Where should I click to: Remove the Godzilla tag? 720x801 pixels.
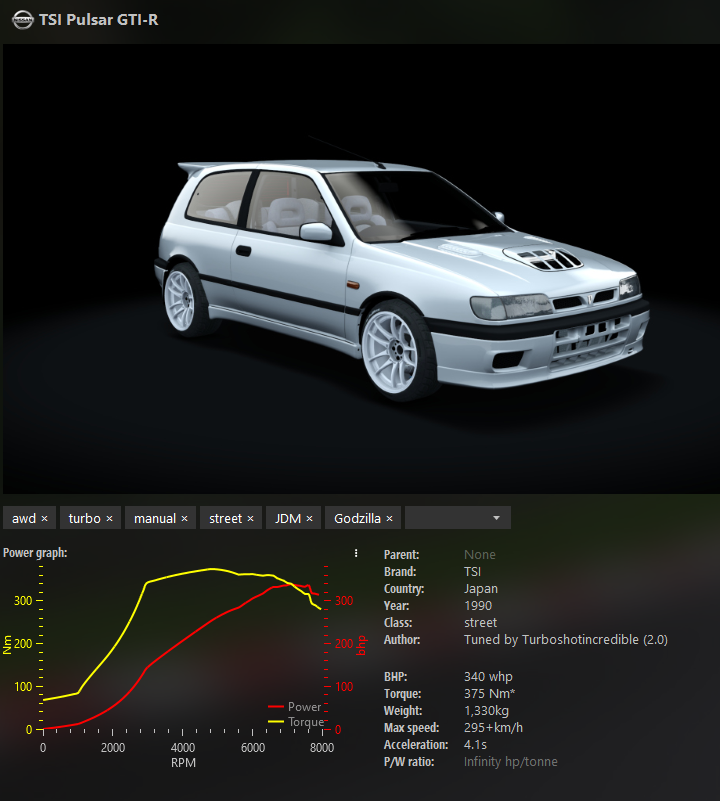(x=389, y=519)
